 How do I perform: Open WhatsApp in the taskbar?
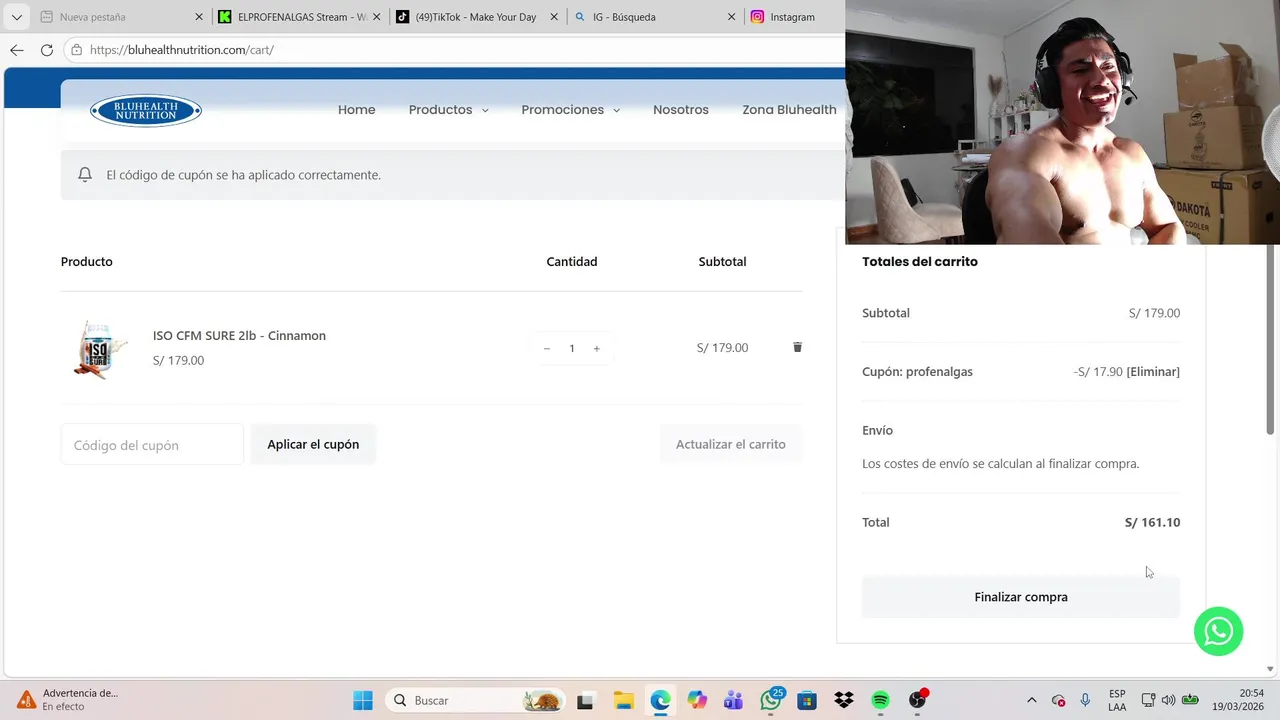[771, 700]
